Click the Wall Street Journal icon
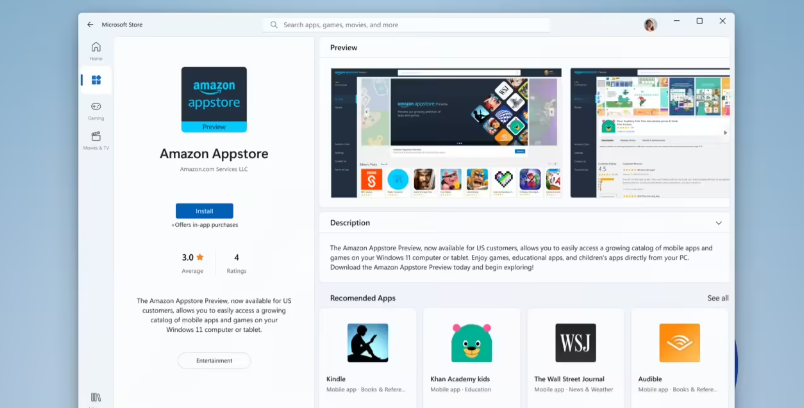 click(575, 343)
